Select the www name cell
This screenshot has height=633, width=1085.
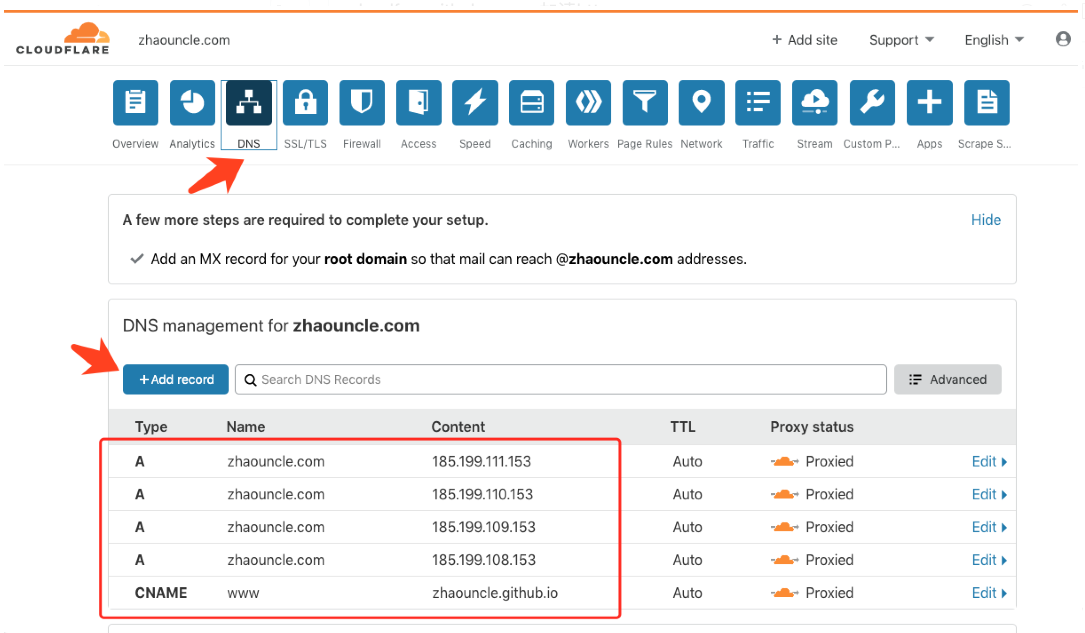(x=243, y=593)
